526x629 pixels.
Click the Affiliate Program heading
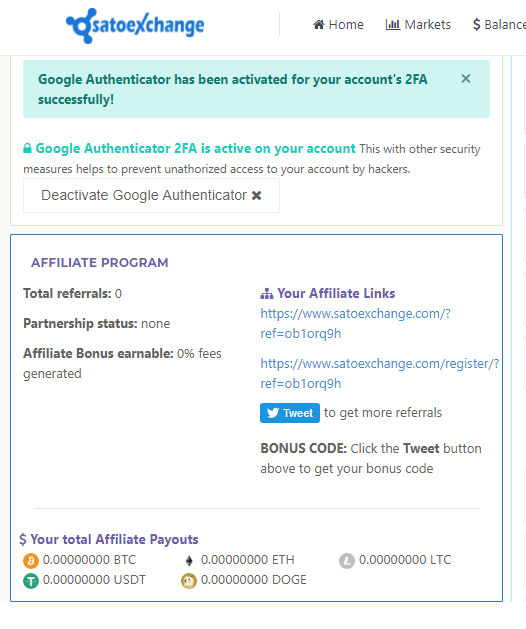[100, 262]
